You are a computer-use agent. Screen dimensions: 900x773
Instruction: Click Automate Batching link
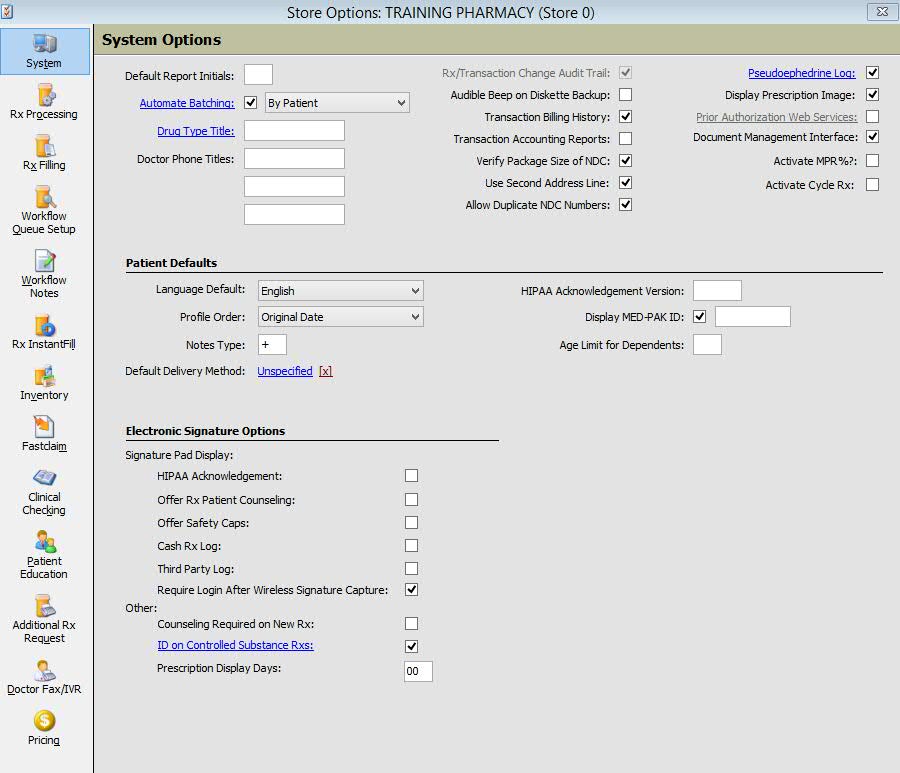click(x=187, y=103)
